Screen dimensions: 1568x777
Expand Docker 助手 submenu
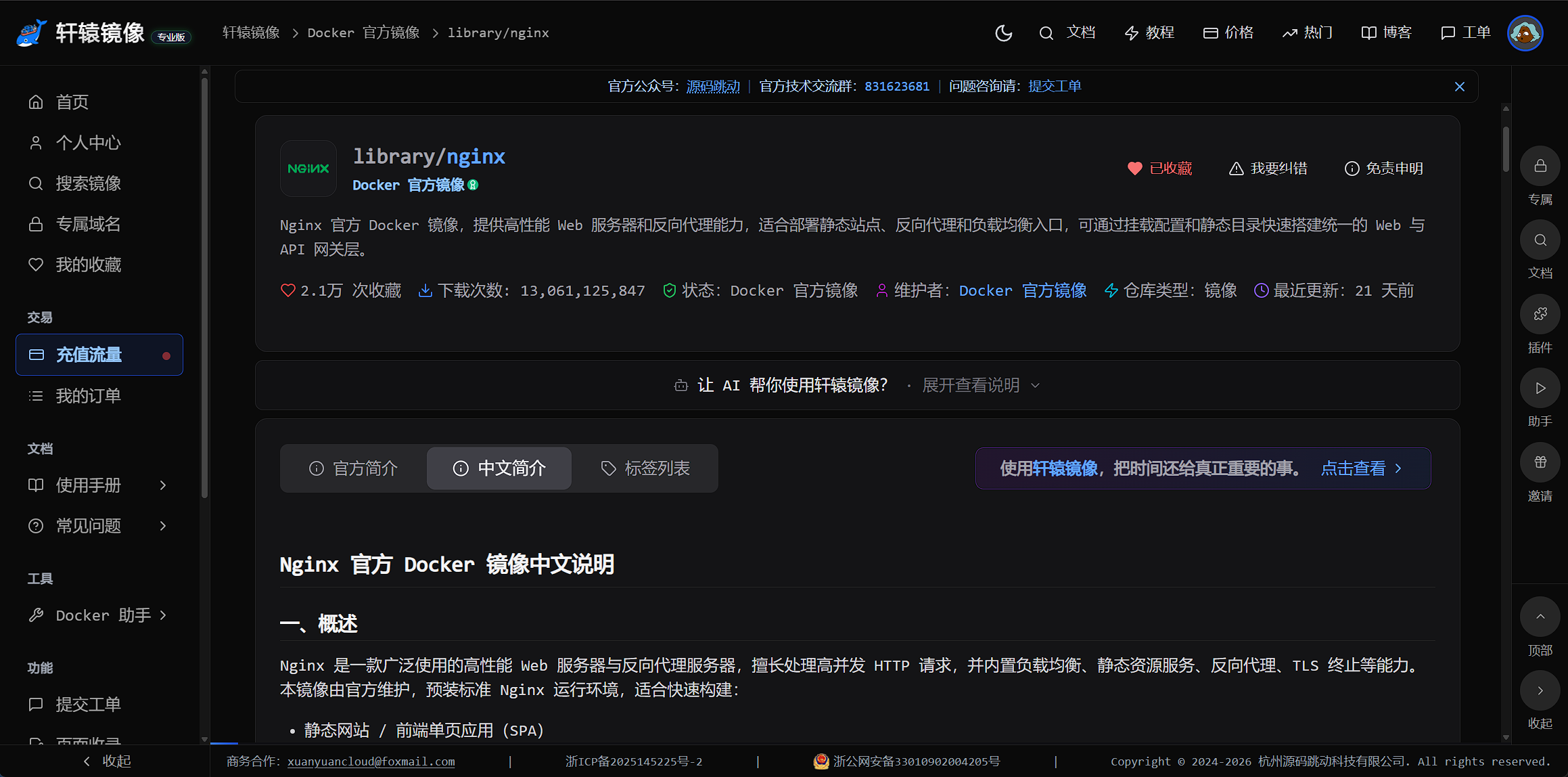pyautogui.click(x=99, y=615)
